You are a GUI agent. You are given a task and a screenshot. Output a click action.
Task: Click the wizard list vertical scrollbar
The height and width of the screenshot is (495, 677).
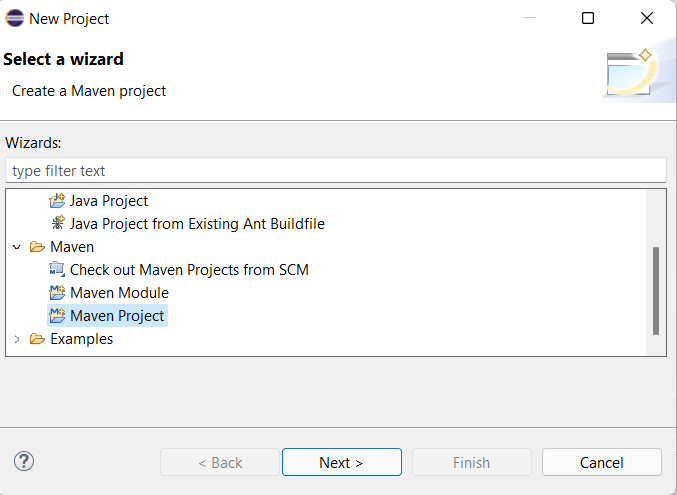click(x=656, y=290)
